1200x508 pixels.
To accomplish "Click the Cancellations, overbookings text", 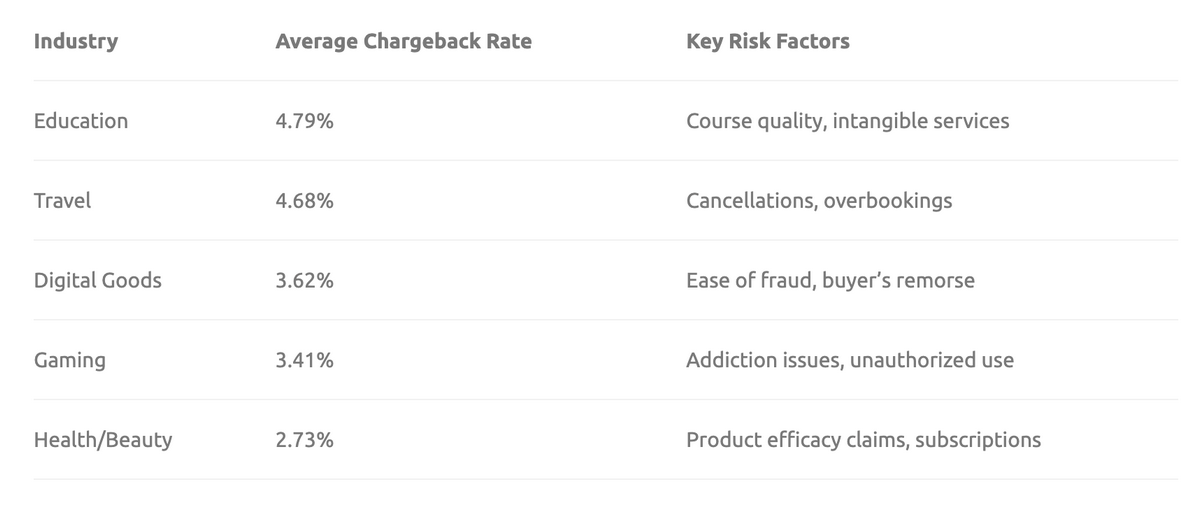I will point(818,201).
